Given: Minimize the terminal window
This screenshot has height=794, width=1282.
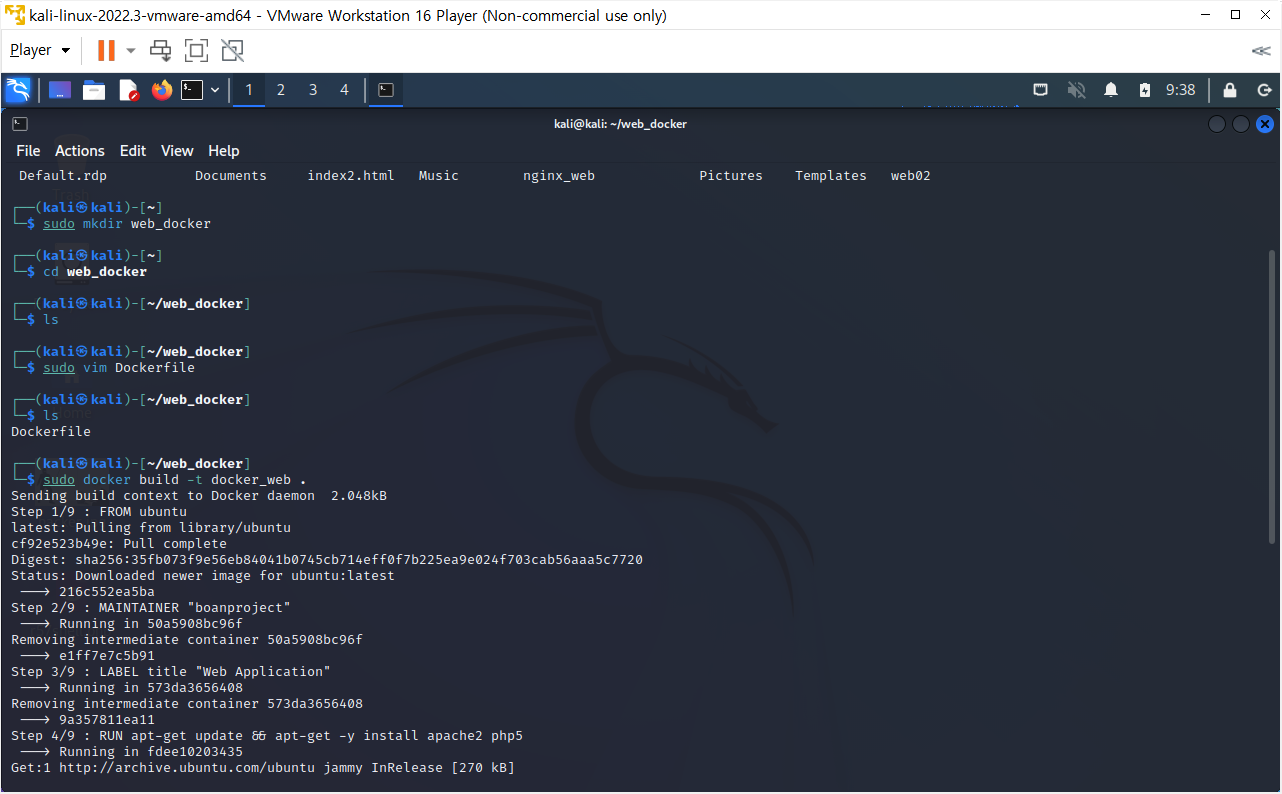Looking at the screenshot, I should click(1217, 124).
